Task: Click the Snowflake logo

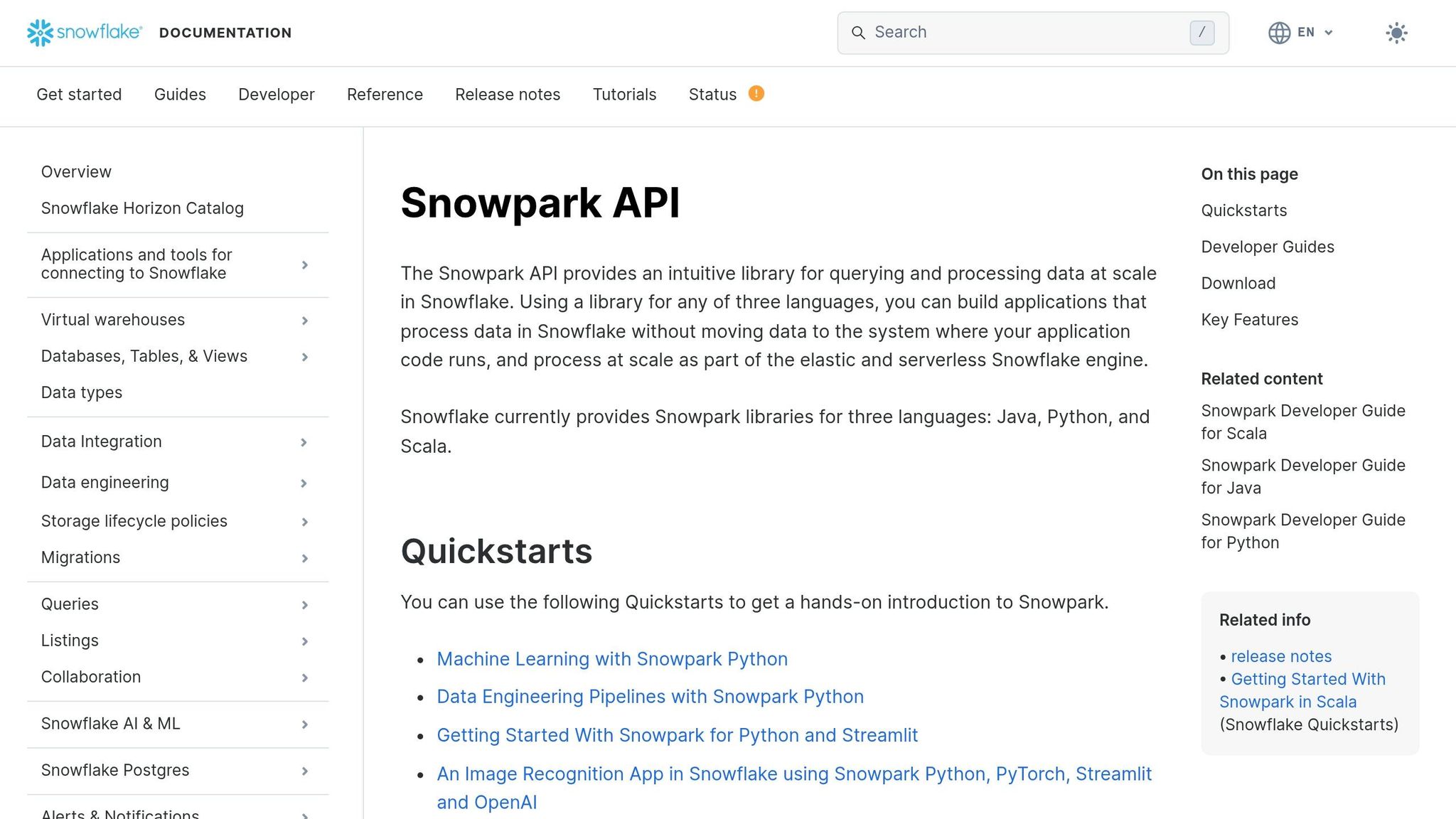Action: pyautogui.click(x=85, y=33)
